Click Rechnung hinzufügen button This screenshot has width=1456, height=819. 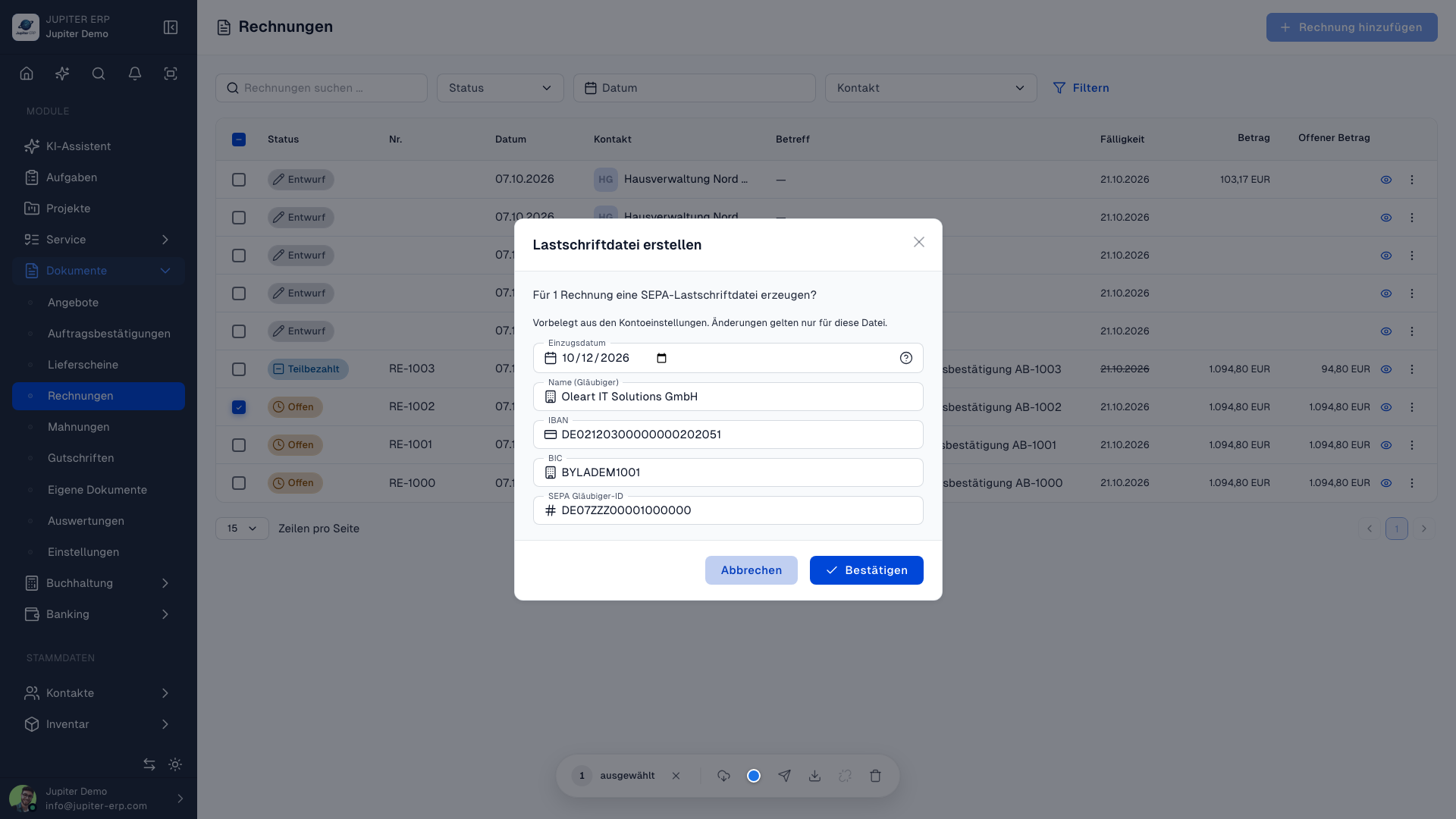point(1352,27)
